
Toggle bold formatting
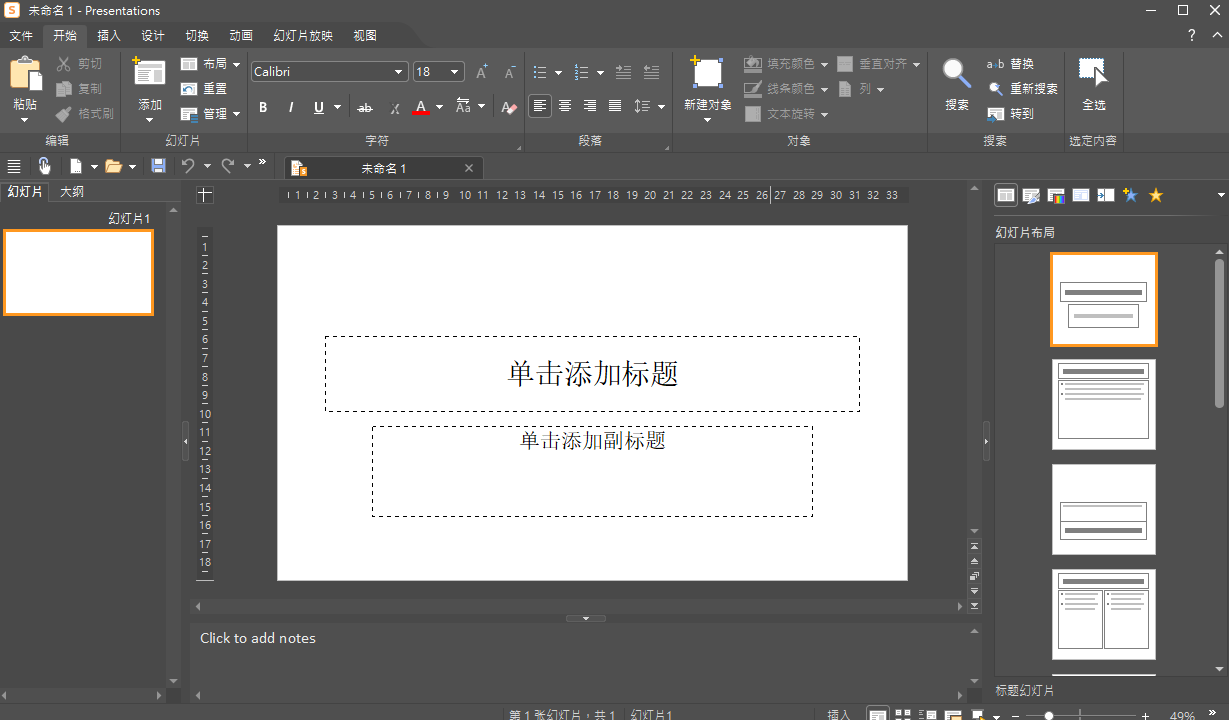[263, 107]
